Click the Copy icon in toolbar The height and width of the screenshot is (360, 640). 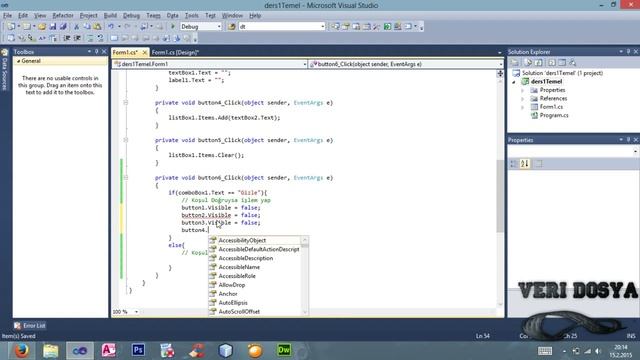coord(87,27)
